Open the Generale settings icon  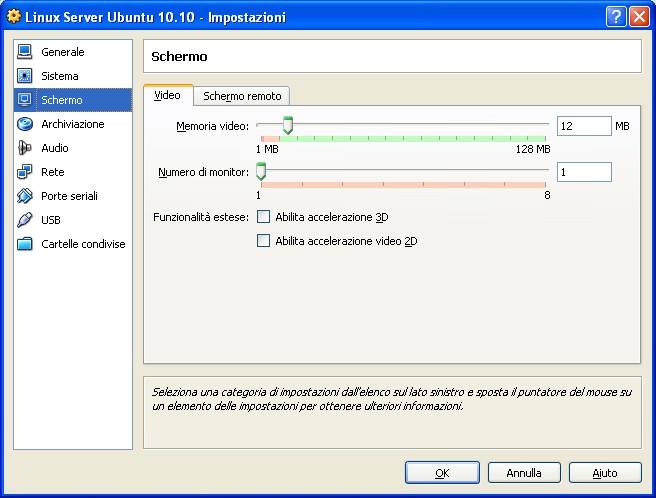click(x=25, y=52)
